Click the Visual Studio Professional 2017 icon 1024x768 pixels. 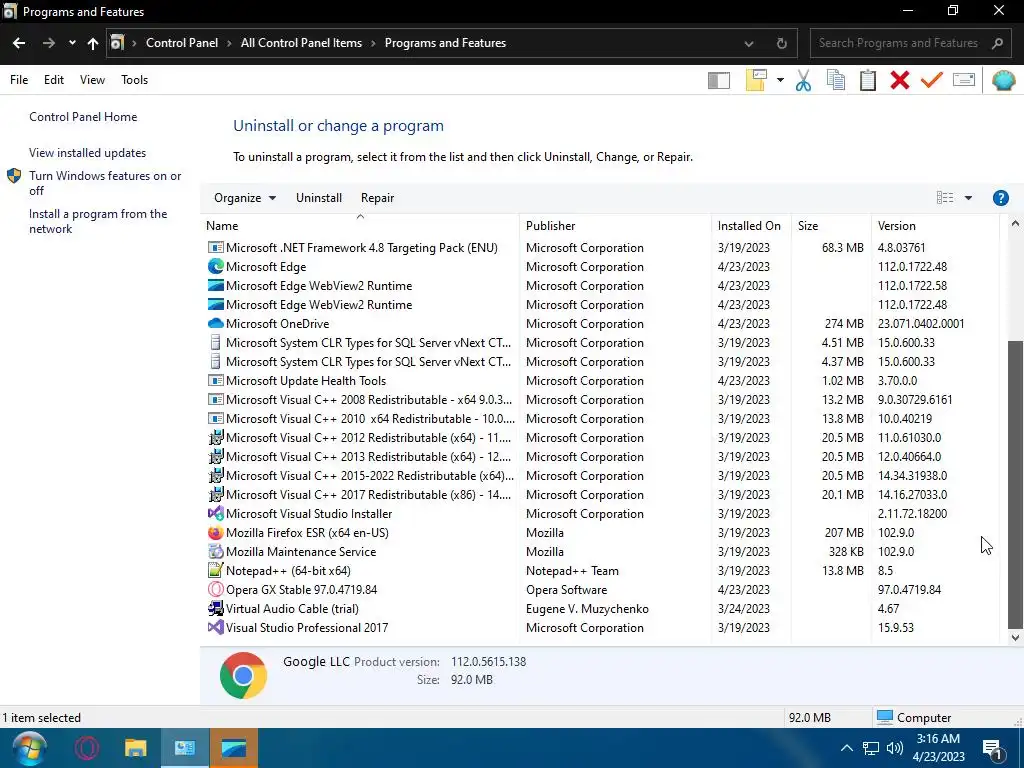point(216,627)
